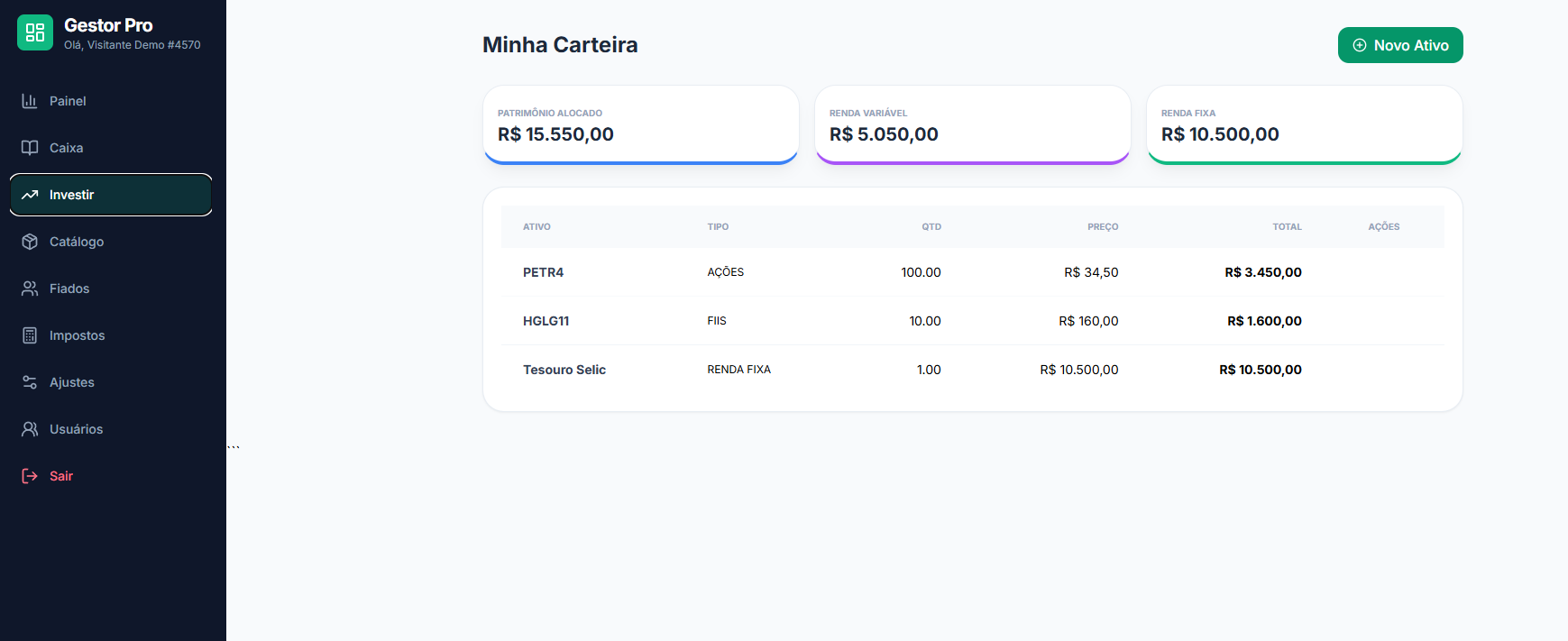Click the Impostos calculator icon
Screen dimensions: 1568x641
(x=30, y=335)
